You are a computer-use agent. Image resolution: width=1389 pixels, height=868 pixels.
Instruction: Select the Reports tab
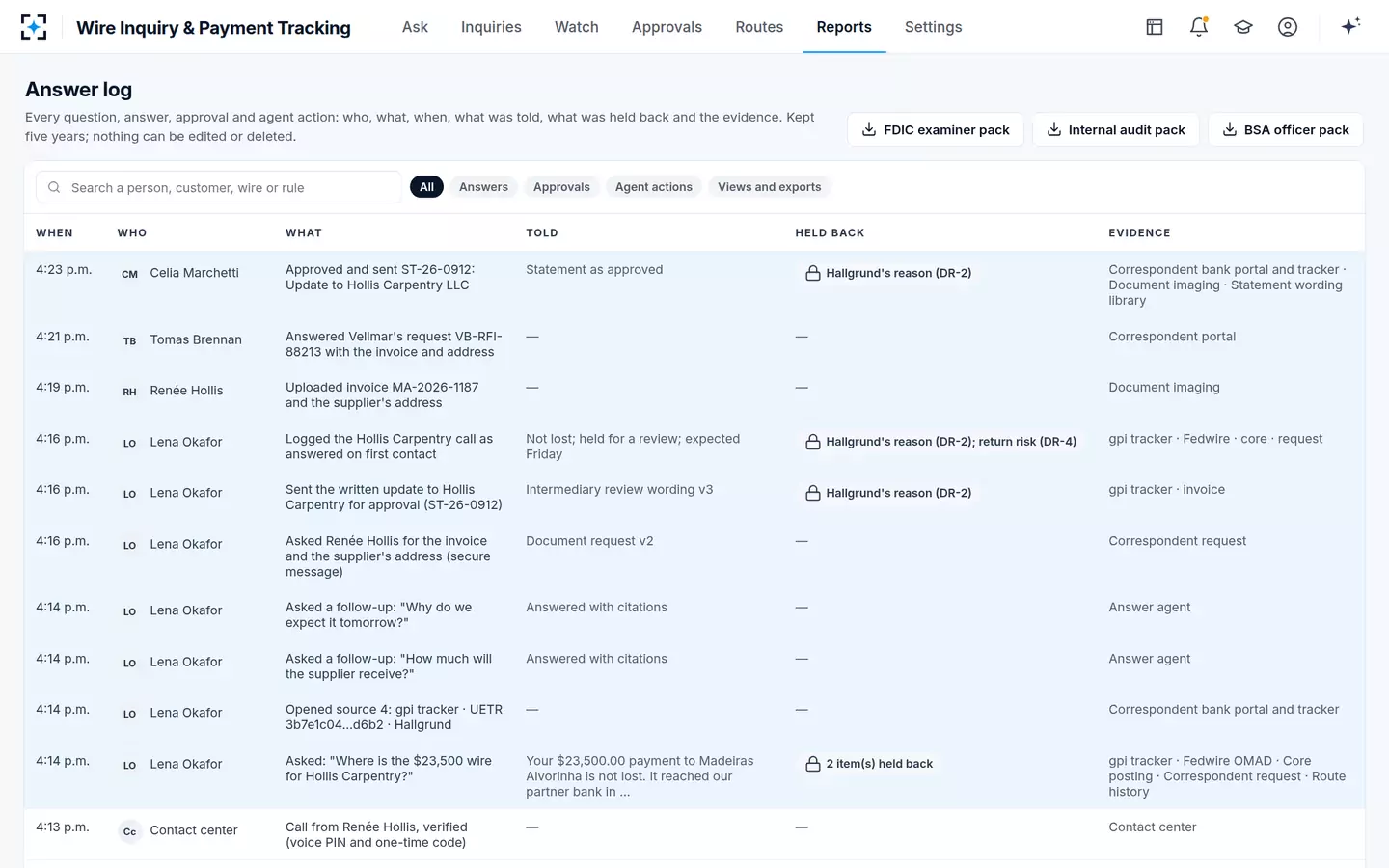tap(844, 27)
